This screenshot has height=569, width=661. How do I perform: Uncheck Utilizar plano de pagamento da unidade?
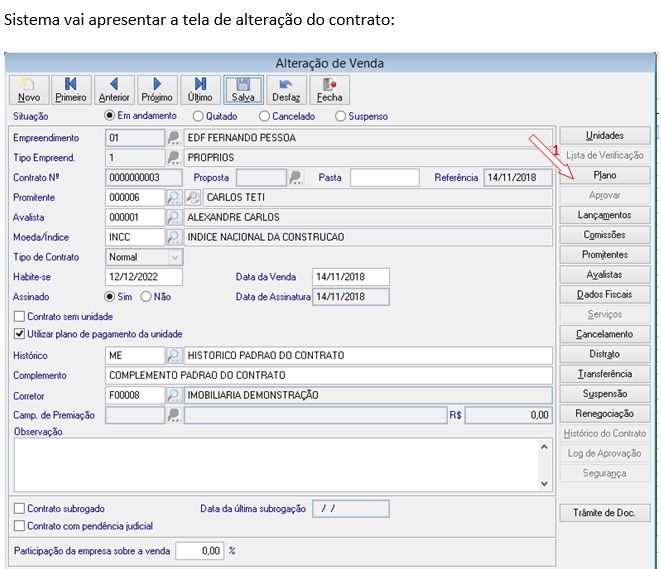point(19,334)
